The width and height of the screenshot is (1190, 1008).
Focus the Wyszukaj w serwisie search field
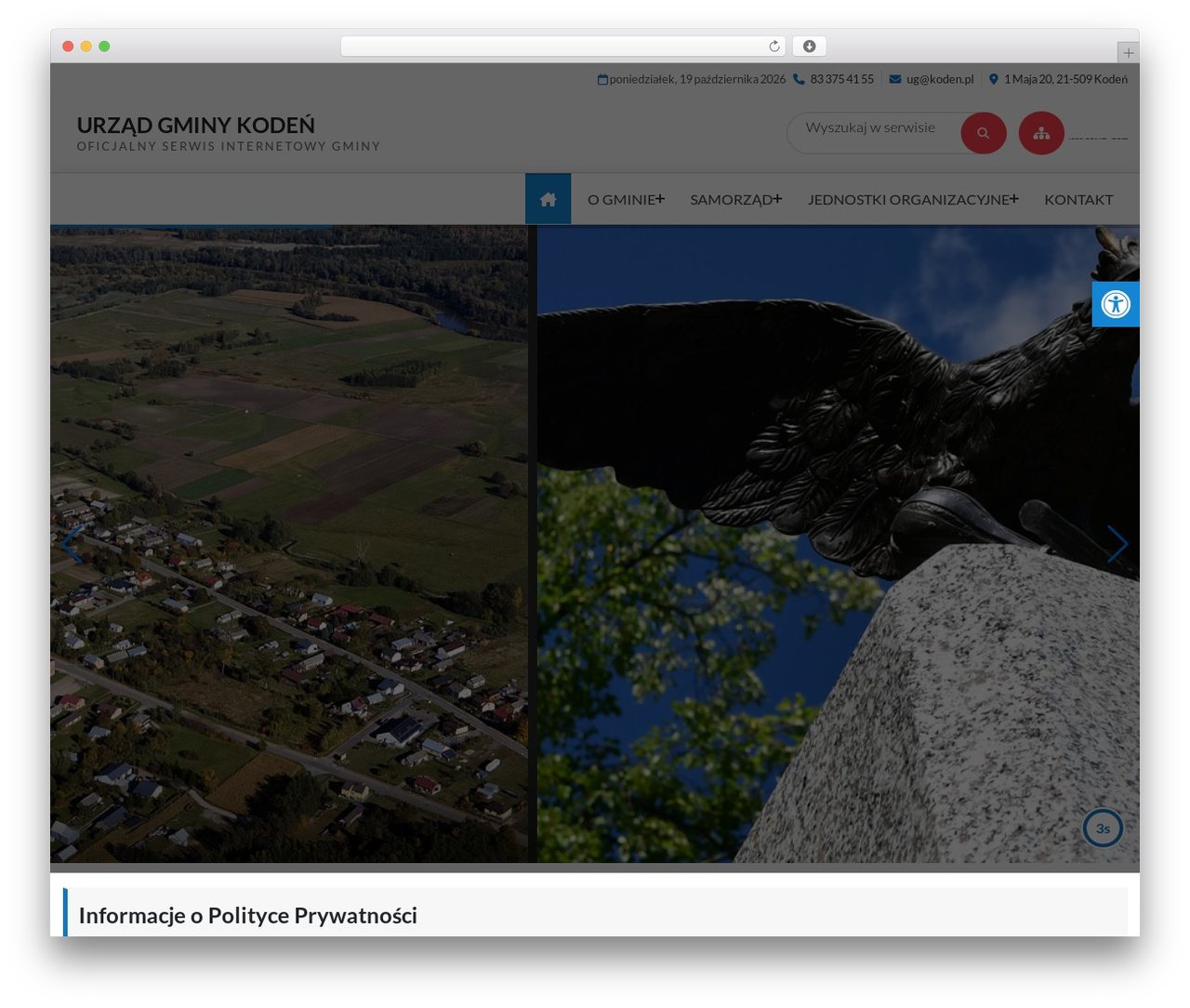tap(874, 133)
